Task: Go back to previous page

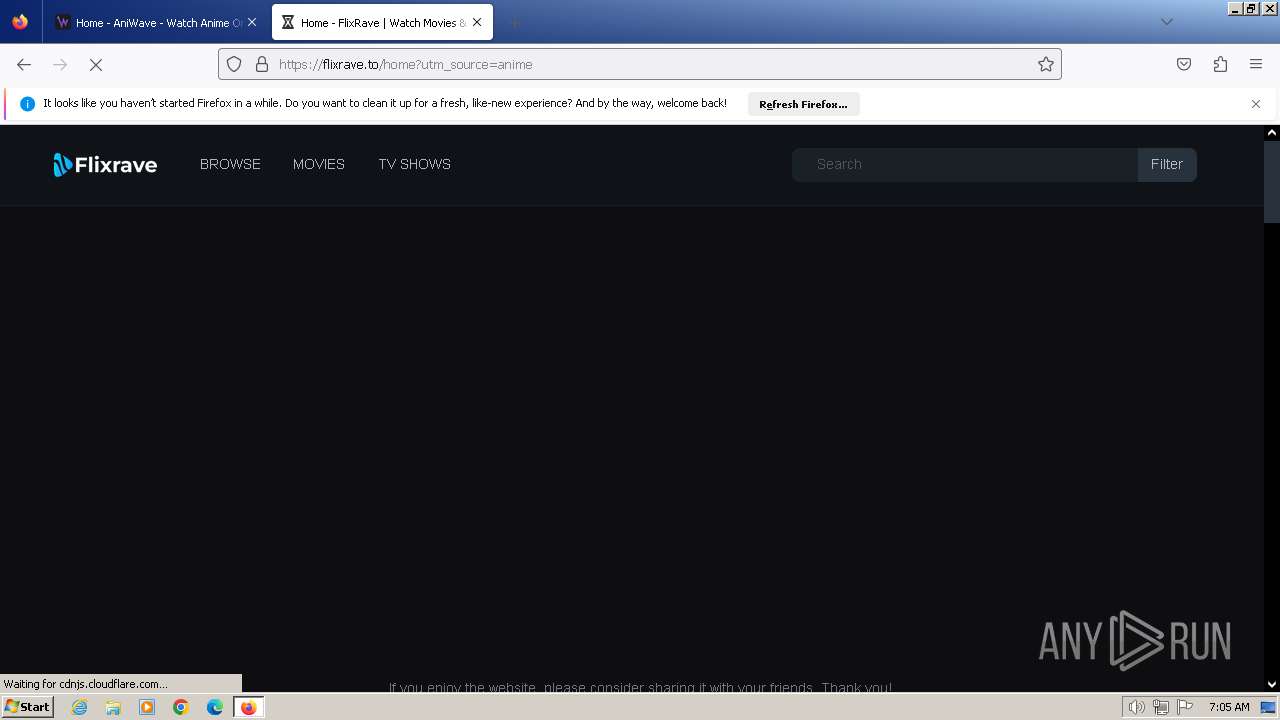Action: click(24, 64)
